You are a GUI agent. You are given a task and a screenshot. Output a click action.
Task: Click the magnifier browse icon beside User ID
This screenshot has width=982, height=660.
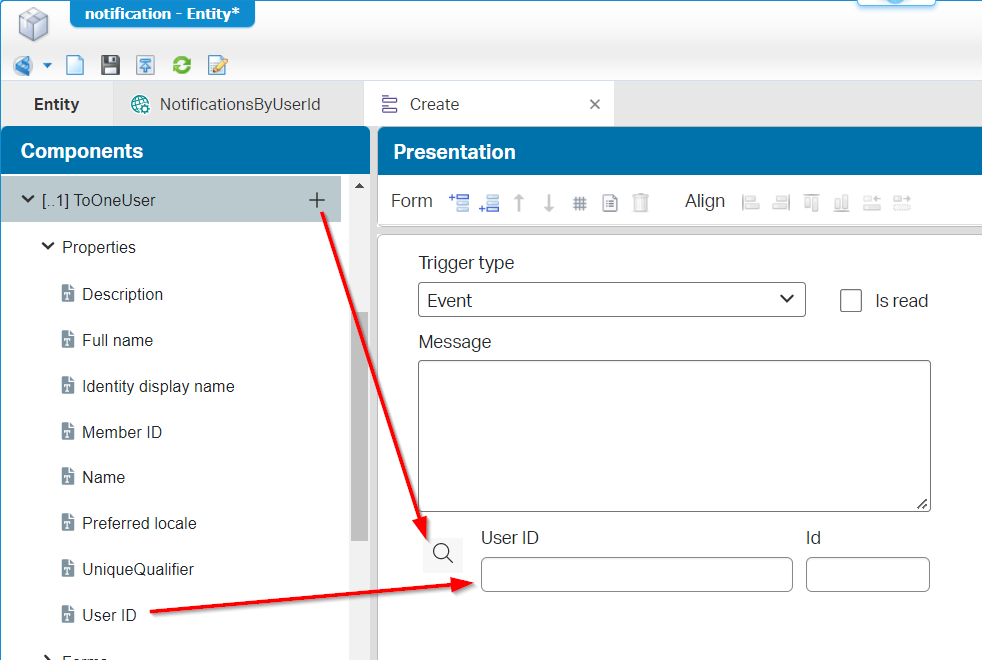point(443,553)
